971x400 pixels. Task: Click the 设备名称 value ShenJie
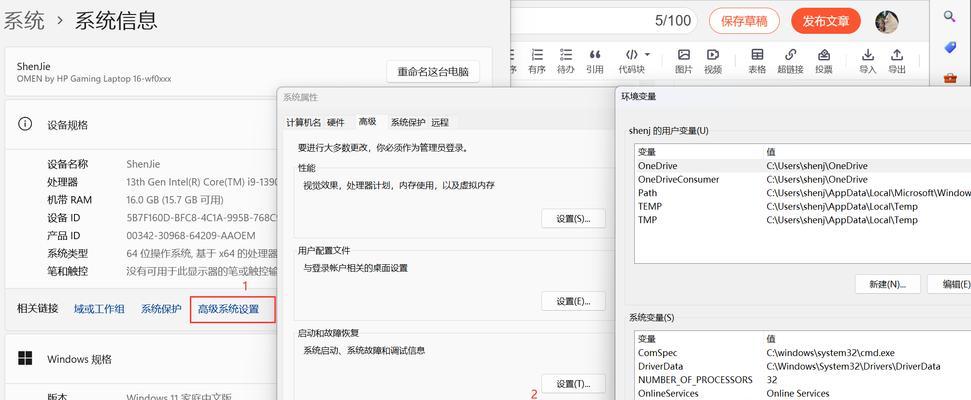(143, 164)
